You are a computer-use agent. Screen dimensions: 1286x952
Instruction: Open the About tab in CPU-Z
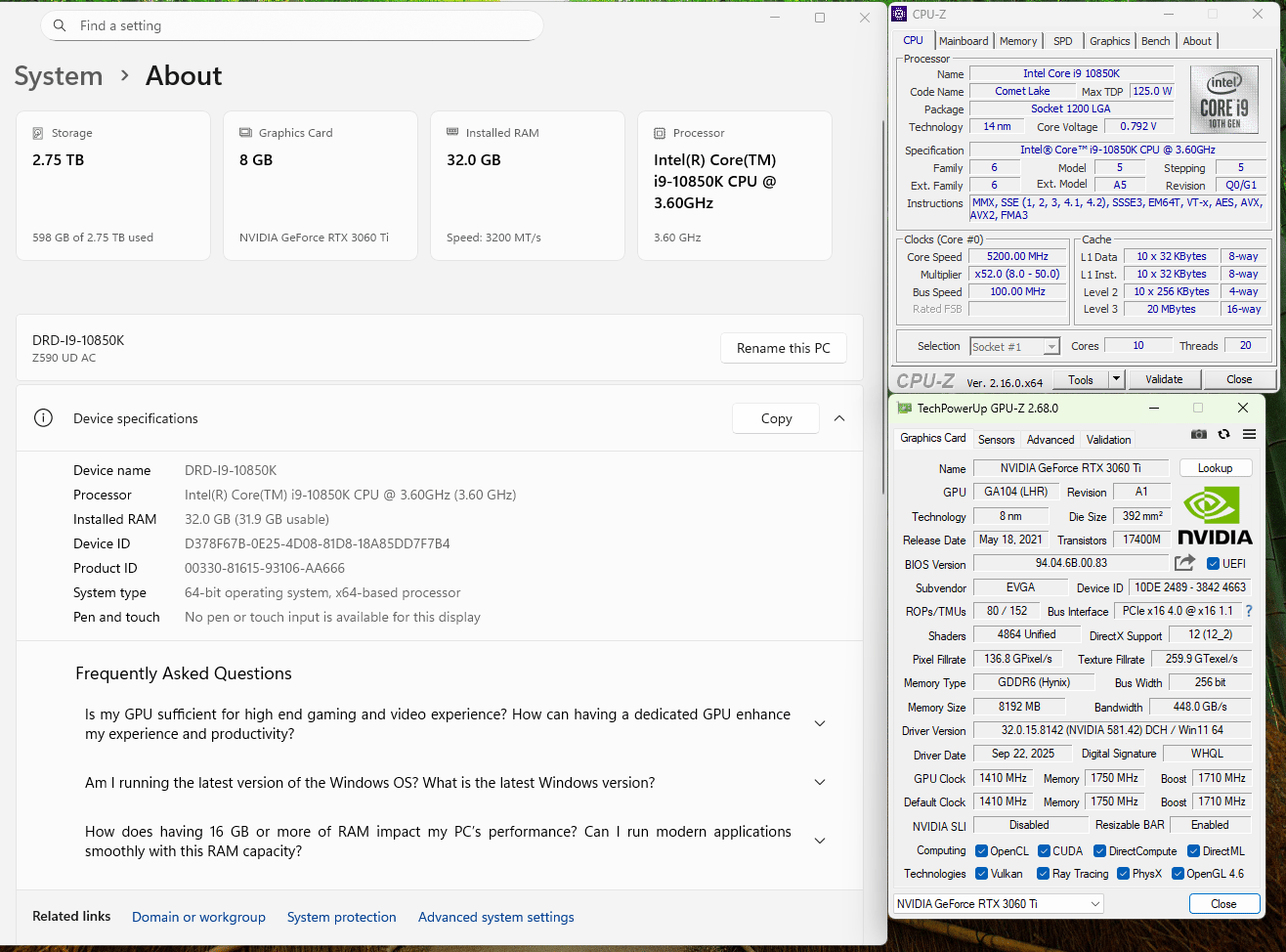point(1197,41)
